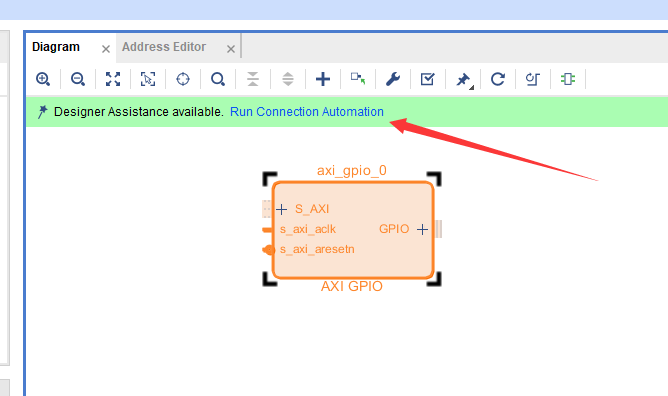Select the Zoom Area selection icon
The width and height of the screenshot is (668, 396).
148,79
